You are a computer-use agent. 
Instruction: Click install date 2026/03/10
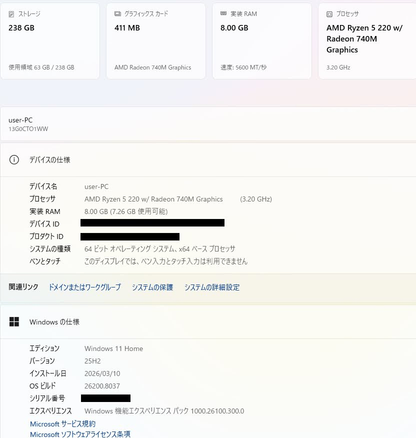coord(102,374)
